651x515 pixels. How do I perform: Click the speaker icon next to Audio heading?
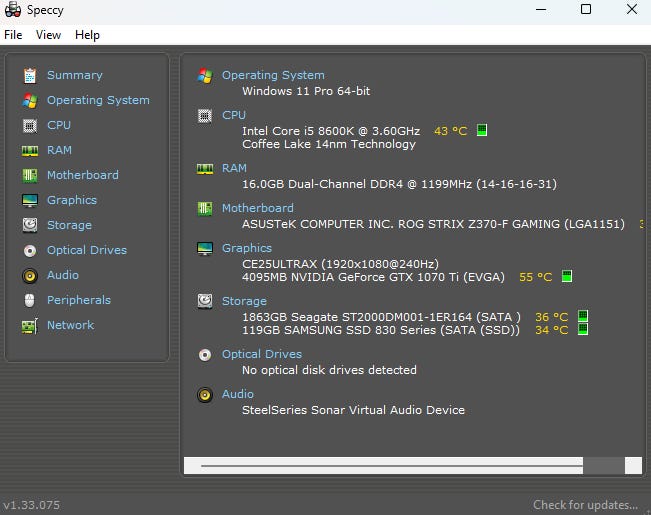205,395
